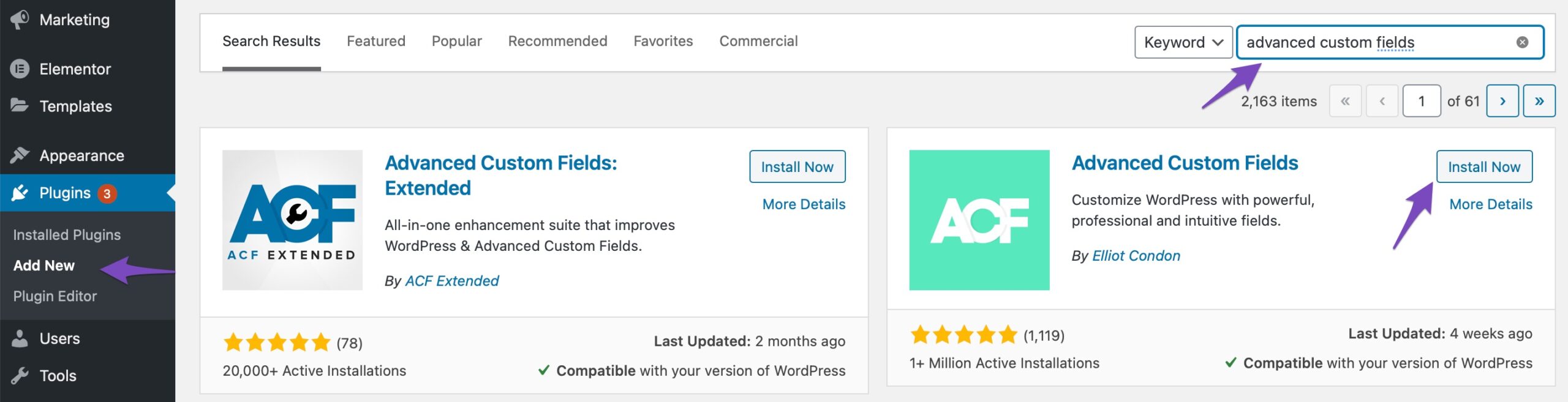Open author link Elliot Condon
Screen dimensions: 1568x402
1136,256
